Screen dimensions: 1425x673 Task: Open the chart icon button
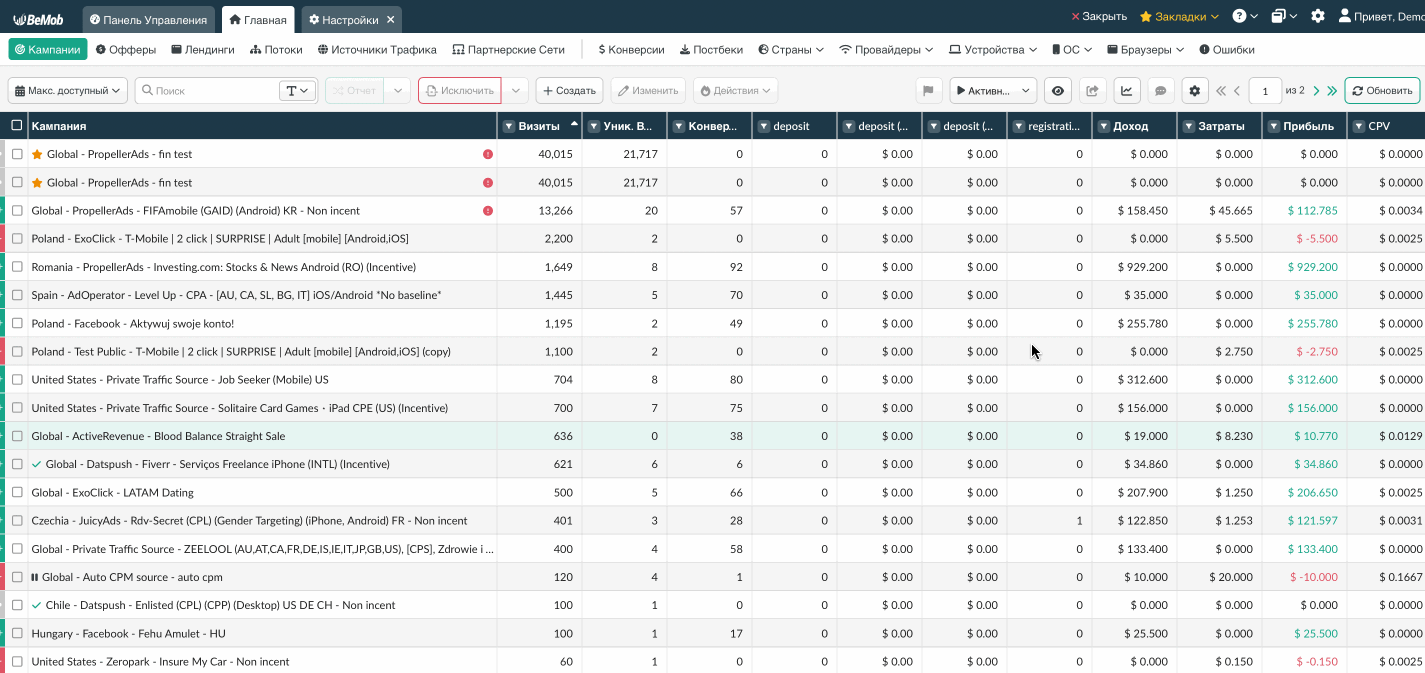tap(1127, 91)
